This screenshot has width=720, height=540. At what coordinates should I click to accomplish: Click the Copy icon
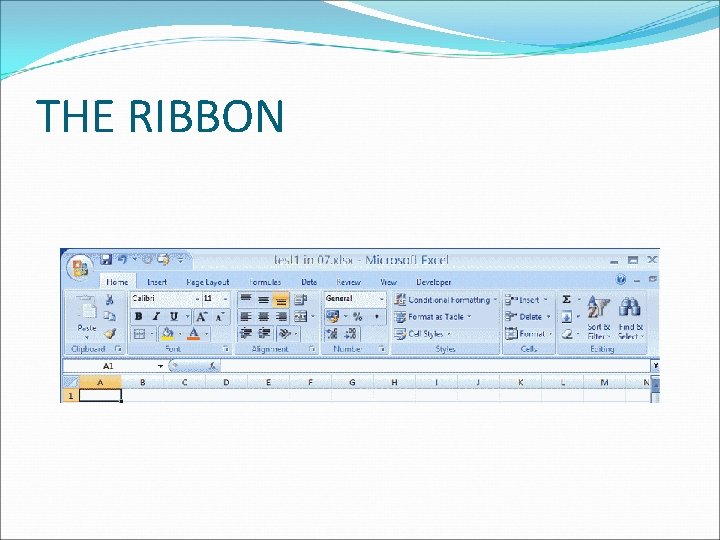click(109, 316)
